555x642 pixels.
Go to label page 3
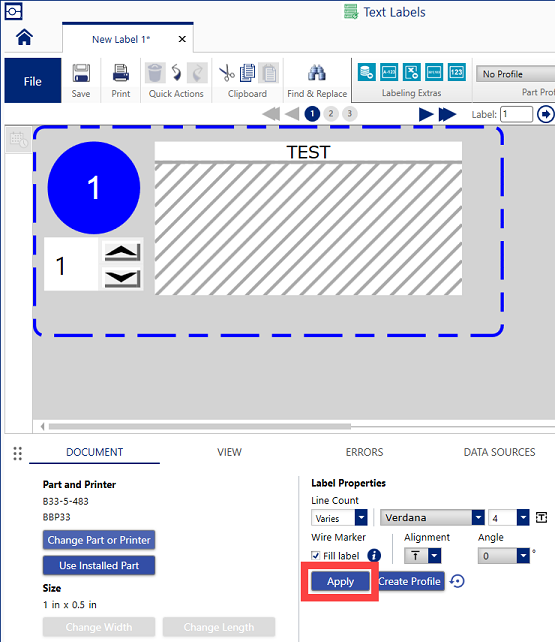(349, 113)
